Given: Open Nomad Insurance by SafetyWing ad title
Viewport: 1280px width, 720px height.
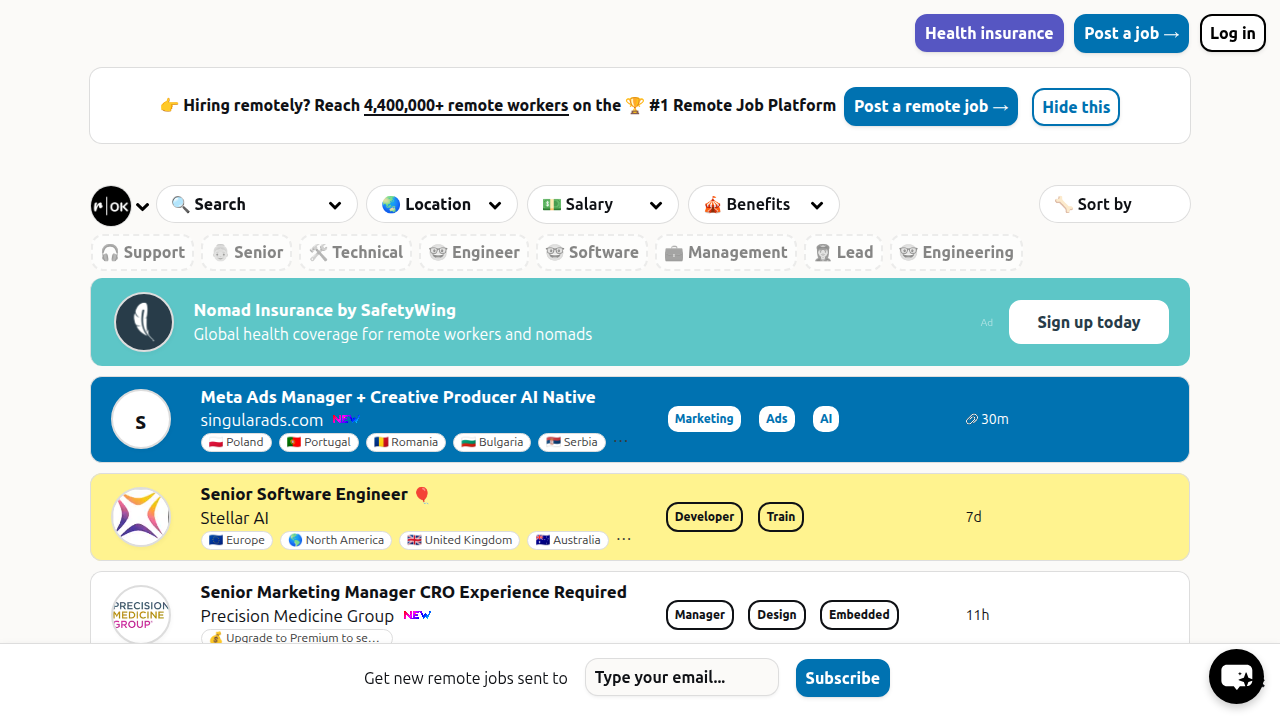Looking at the screenshot, I should pyautogui.click(x=325, y=310).
